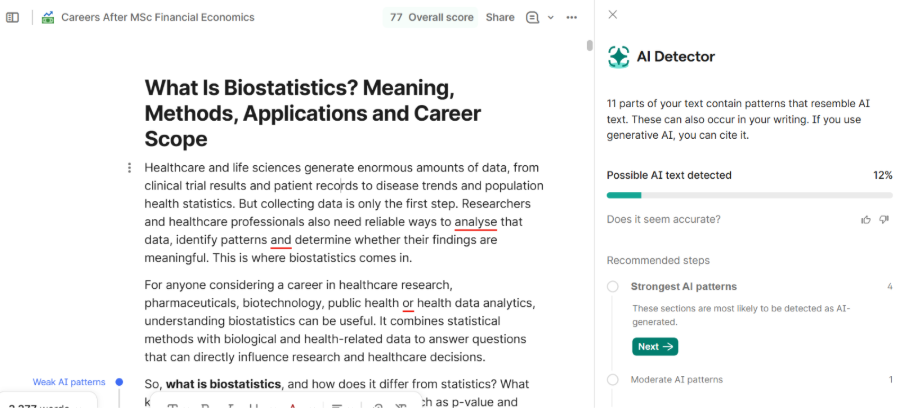
Task: Click the document chart emoji icon
Action: (x=48, y=17)
